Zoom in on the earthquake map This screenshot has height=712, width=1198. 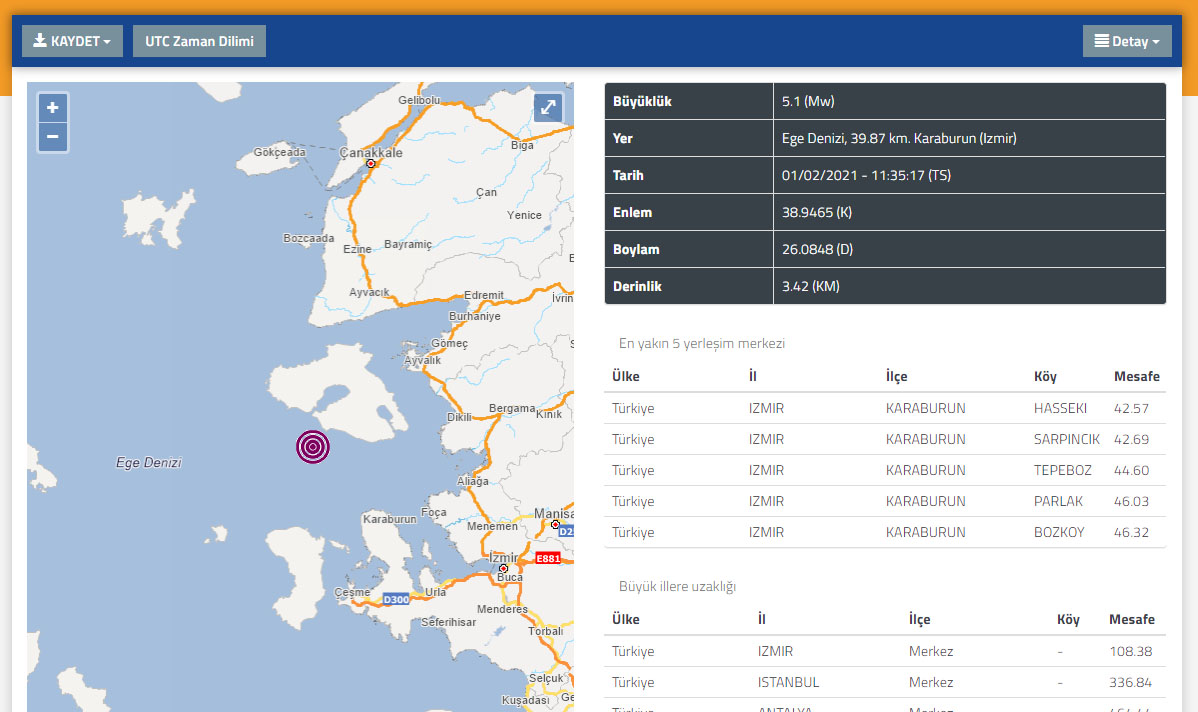(52, 108)
